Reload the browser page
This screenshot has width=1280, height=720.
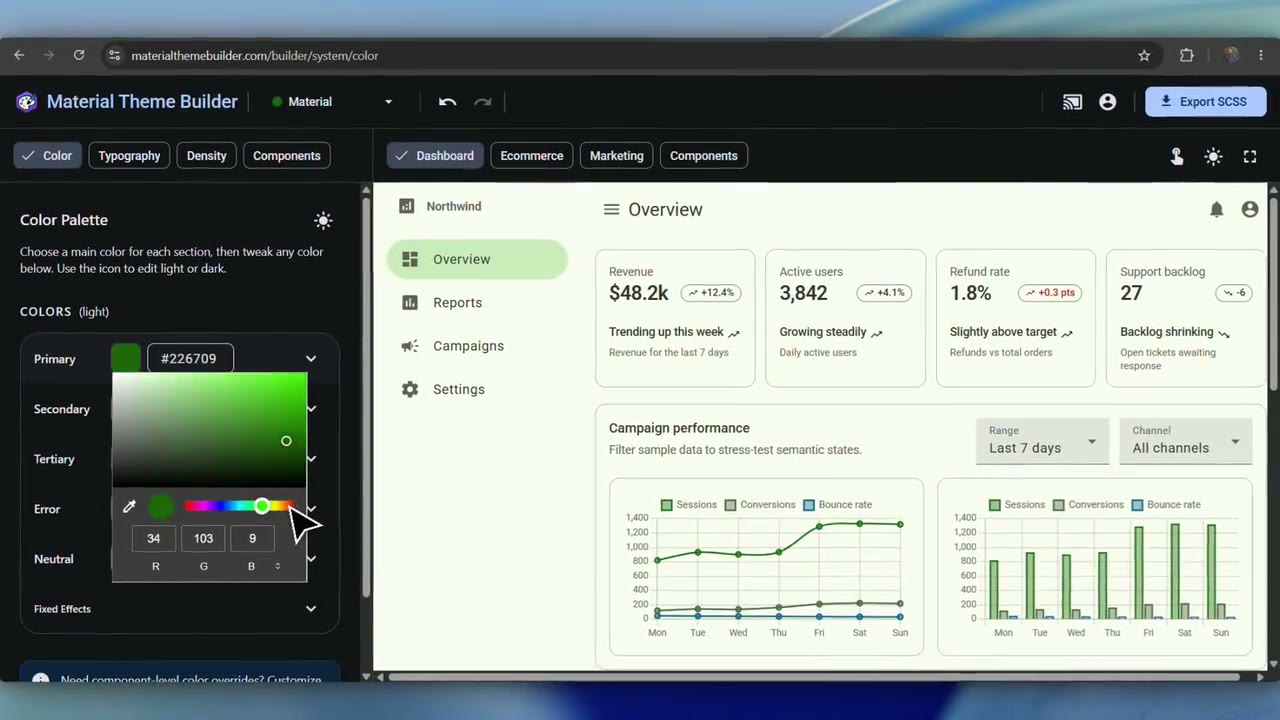[79, 55]
